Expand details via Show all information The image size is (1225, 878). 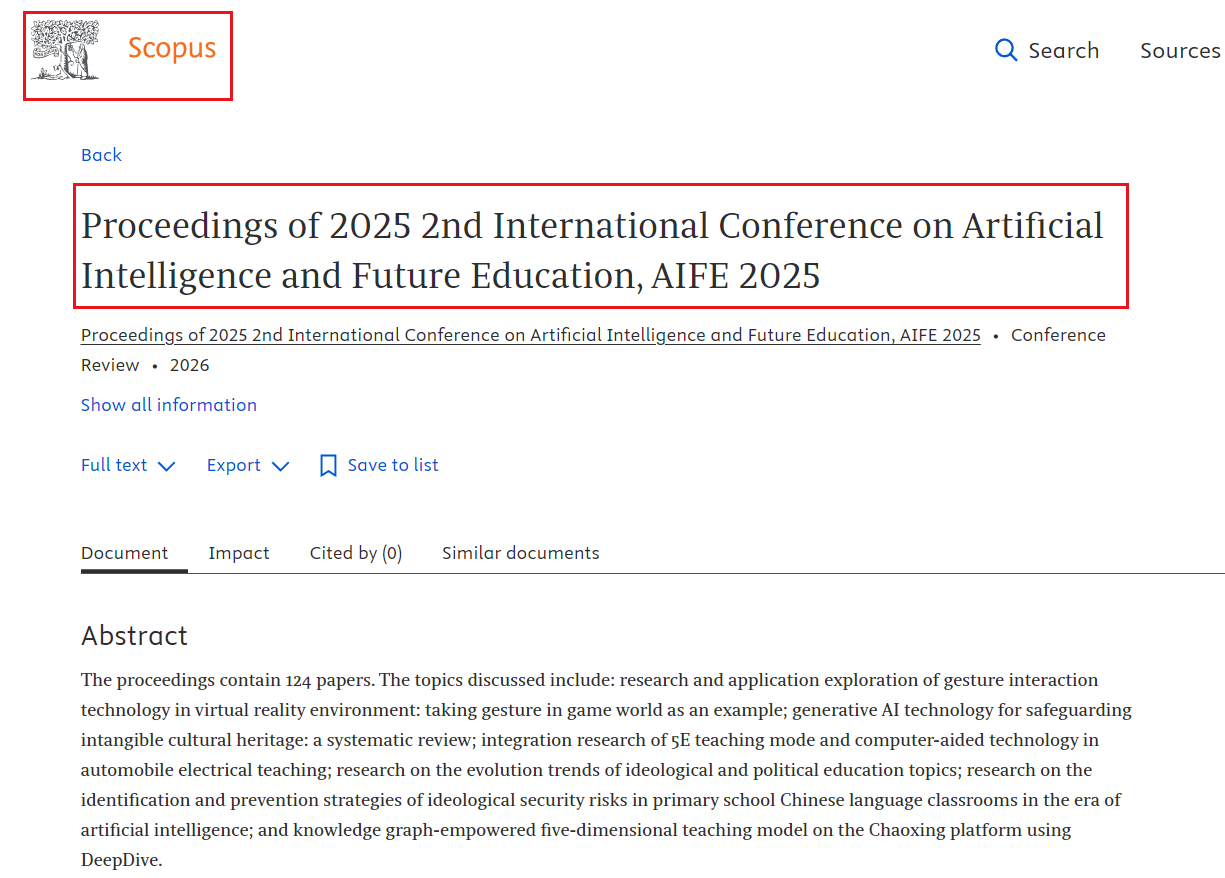click(168, 404)
